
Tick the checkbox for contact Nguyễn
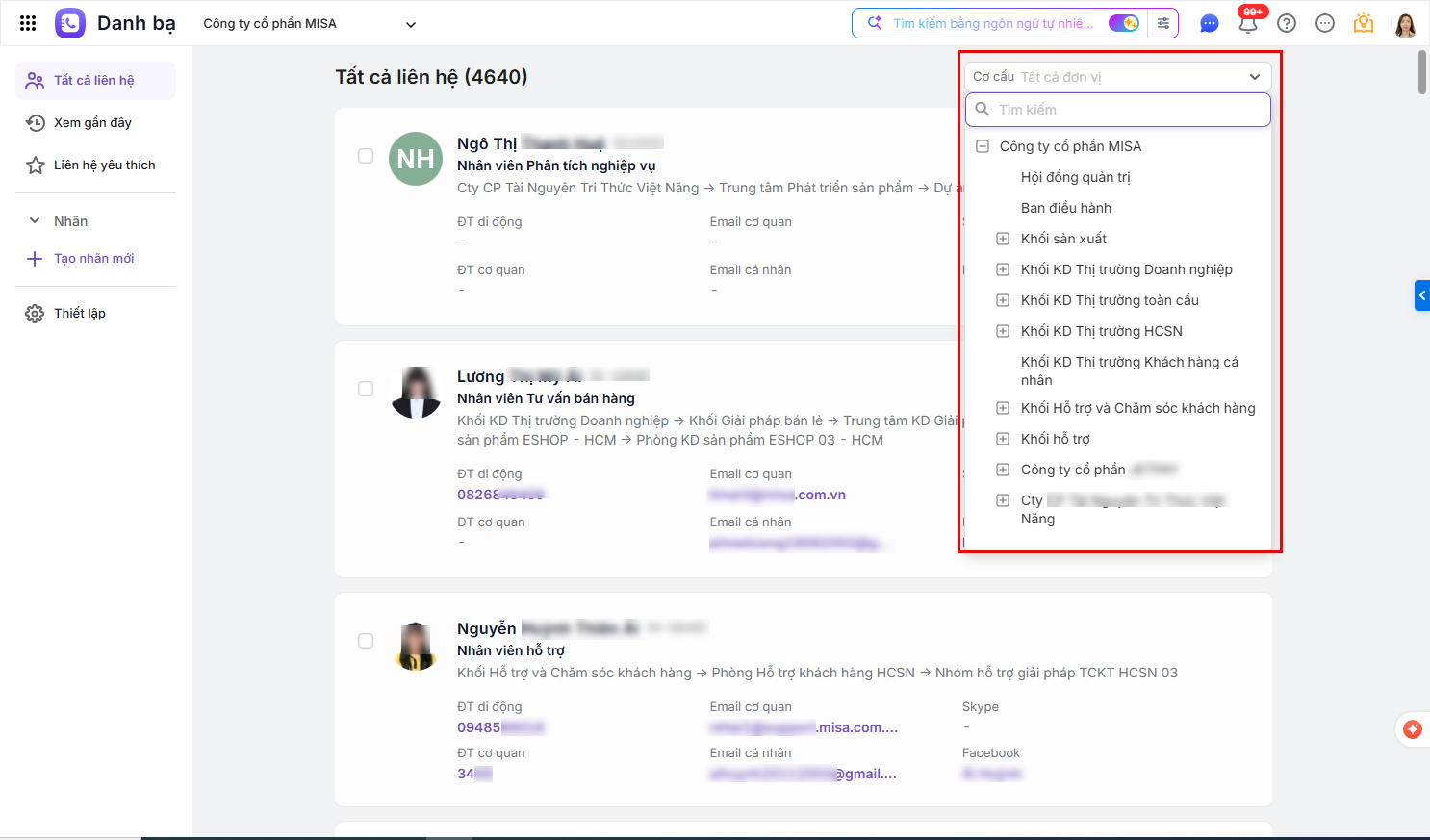[366, 641]
